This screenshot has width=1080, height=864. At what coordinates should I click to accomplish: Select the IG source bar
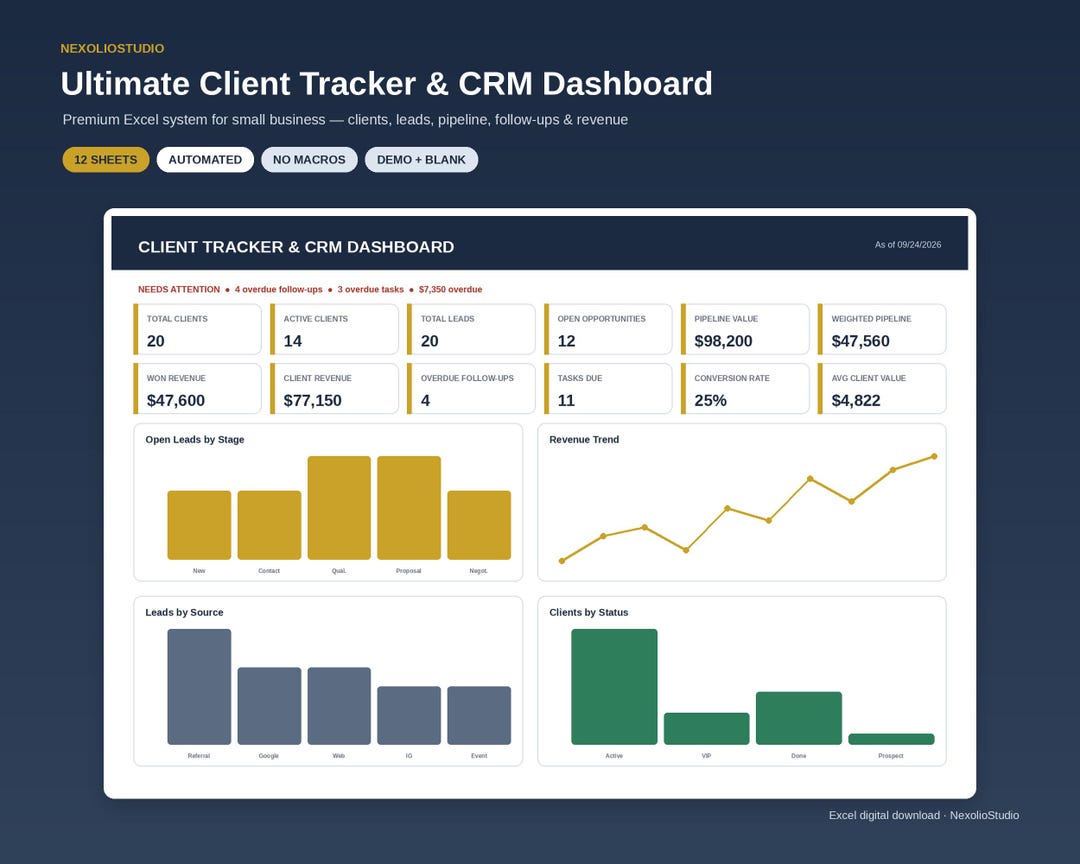coord(409,715)
